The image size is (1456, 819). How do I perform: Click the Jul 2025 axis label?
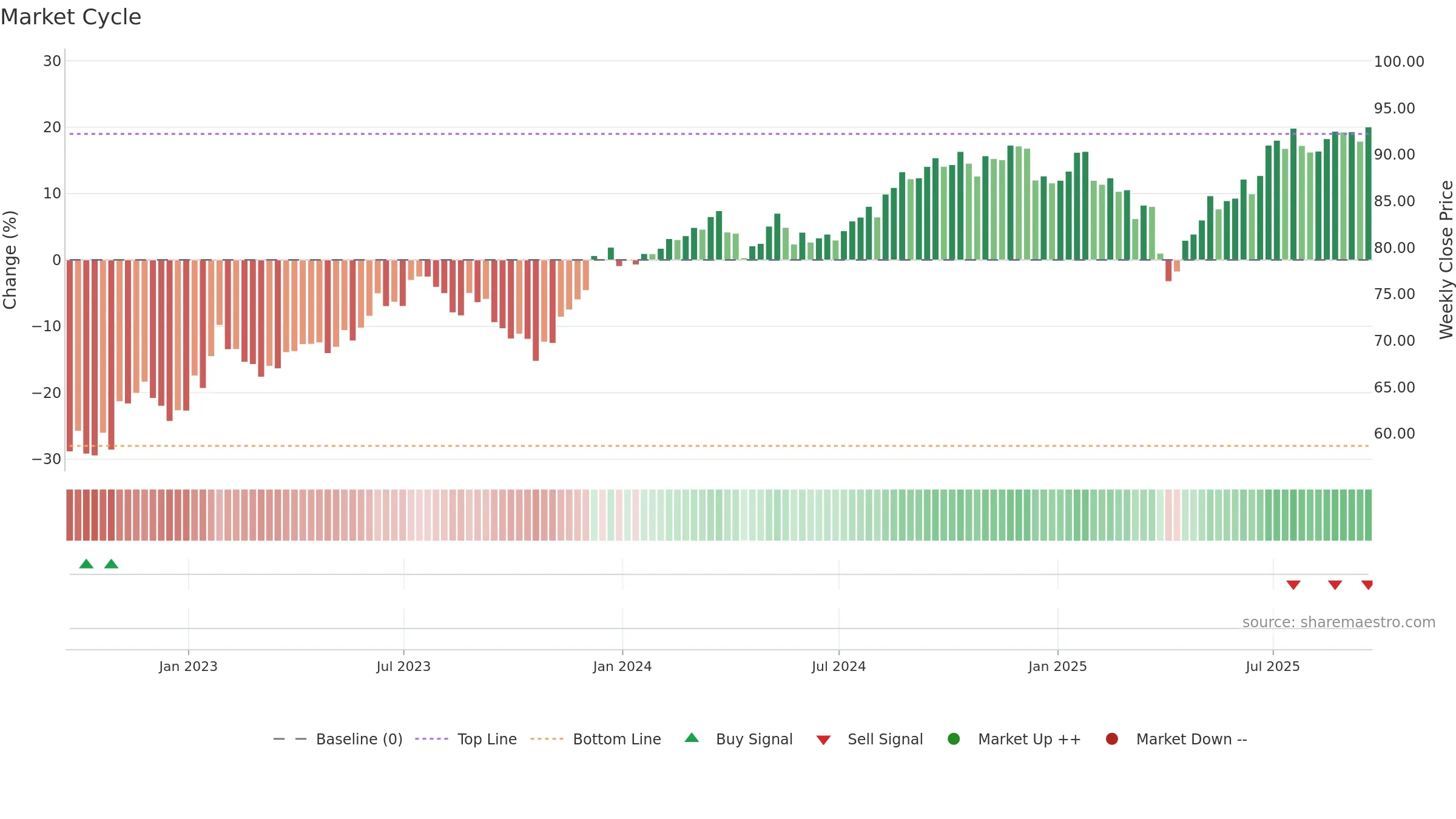(x=1273, y=666)
